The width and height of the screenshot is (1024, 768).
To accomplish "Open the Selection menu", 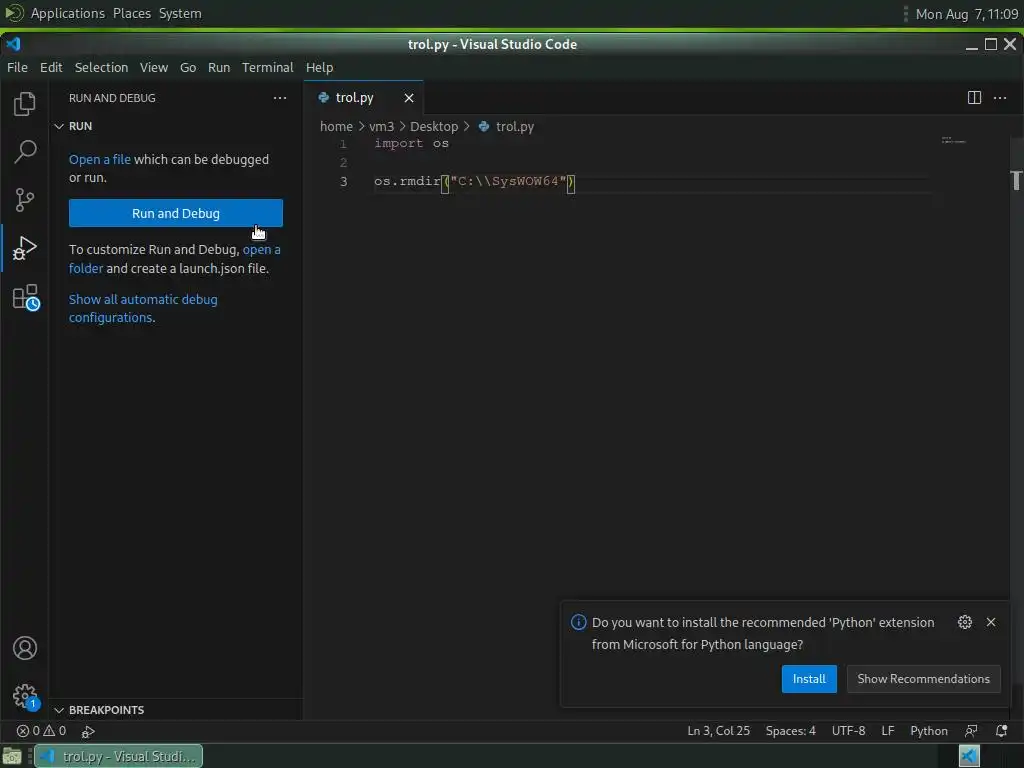I will (x=101, y=67).
